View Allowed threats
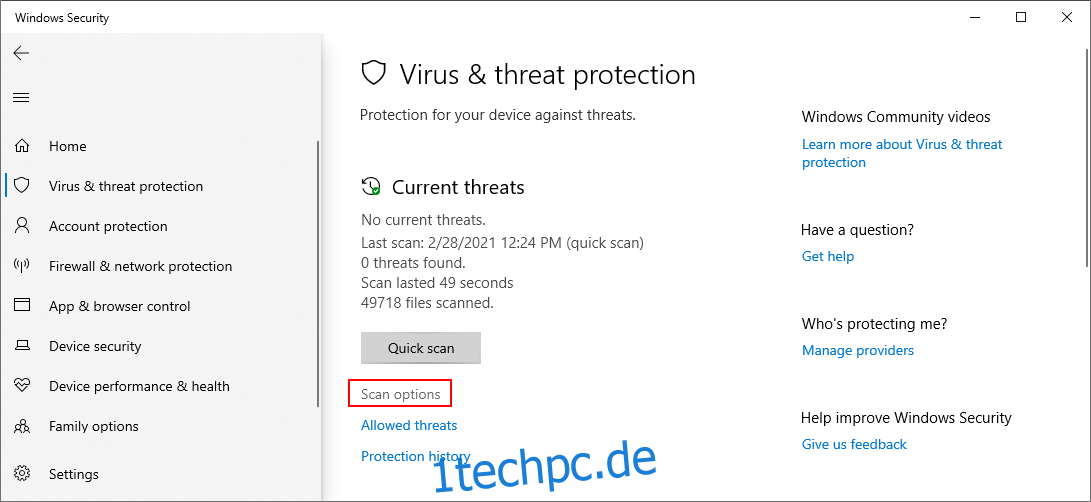 [409, 425]
